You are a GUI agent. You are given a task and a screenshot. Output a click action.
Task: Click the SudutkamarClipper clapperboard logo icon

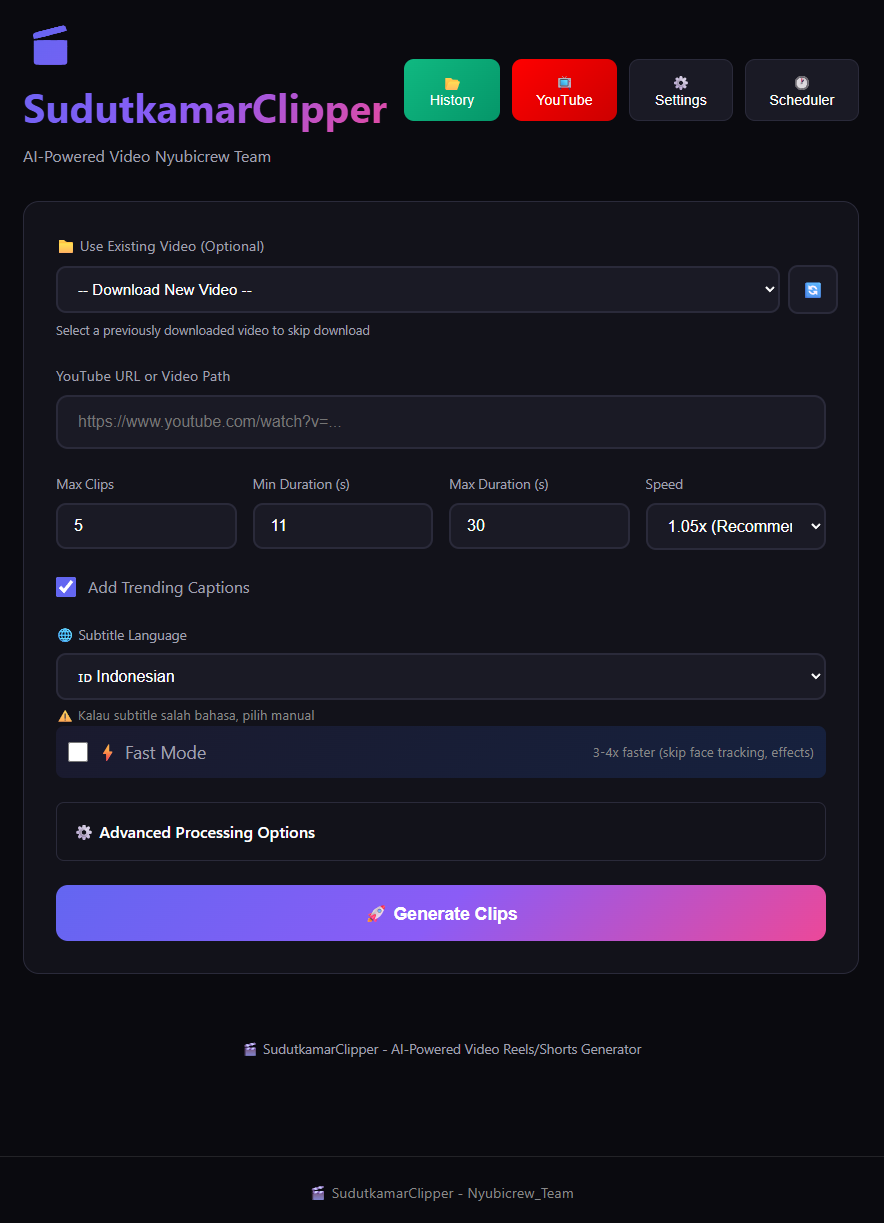(x=50, y=44)
